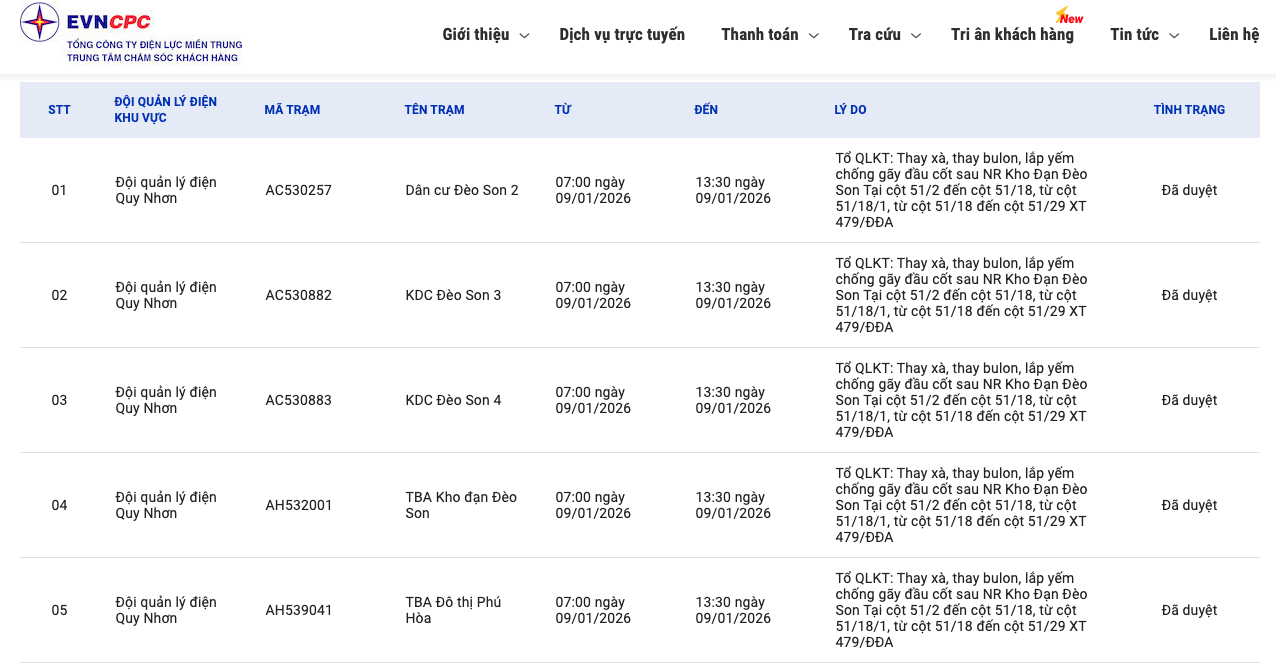Go to Tri ân khách hàng page
The height and width of the screenshot is (666, 1276).
click(x=1012, y=35)
